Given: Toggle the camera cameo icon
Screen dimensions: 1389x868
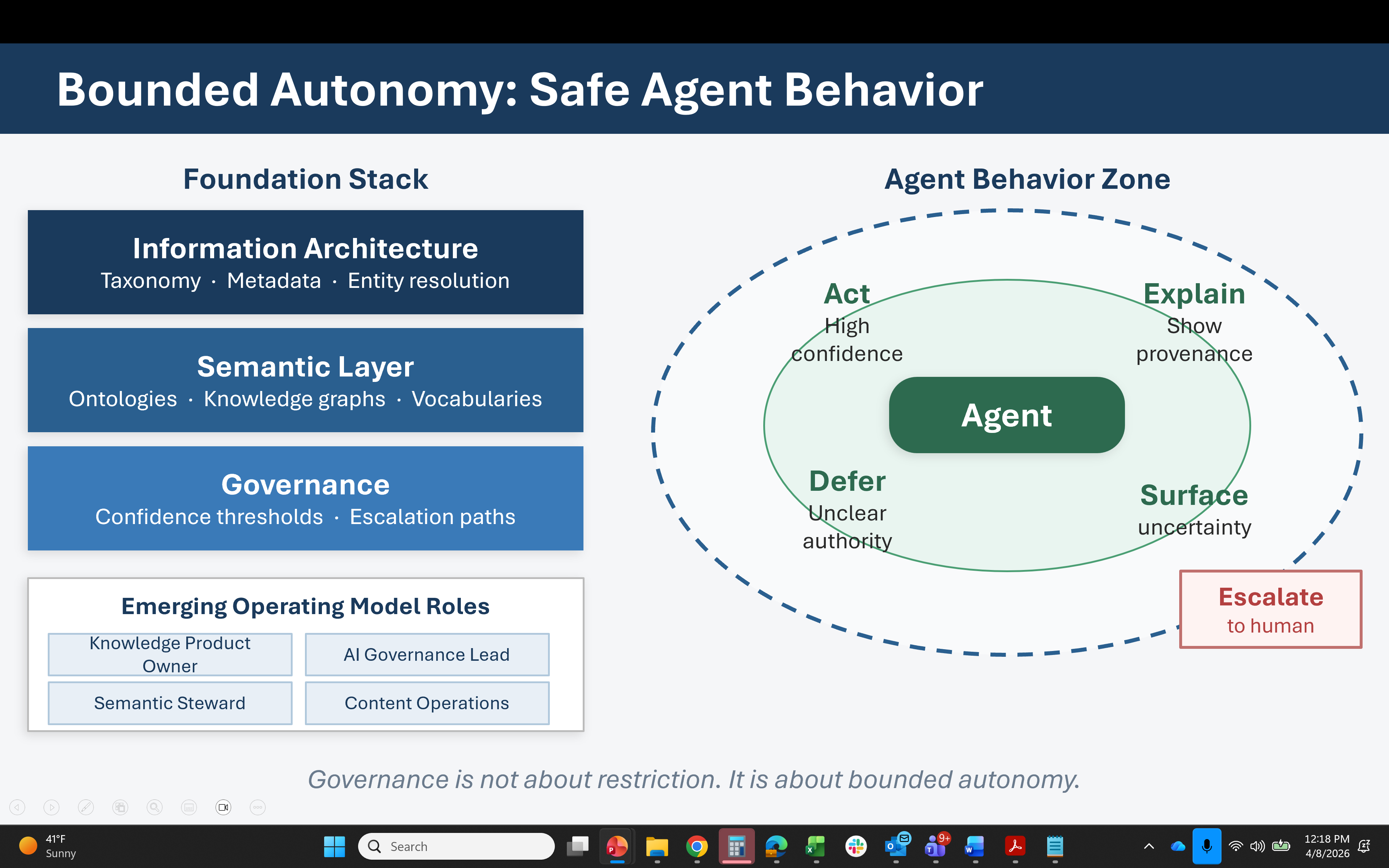Looking at the screenshot, I should coord(223,808).
